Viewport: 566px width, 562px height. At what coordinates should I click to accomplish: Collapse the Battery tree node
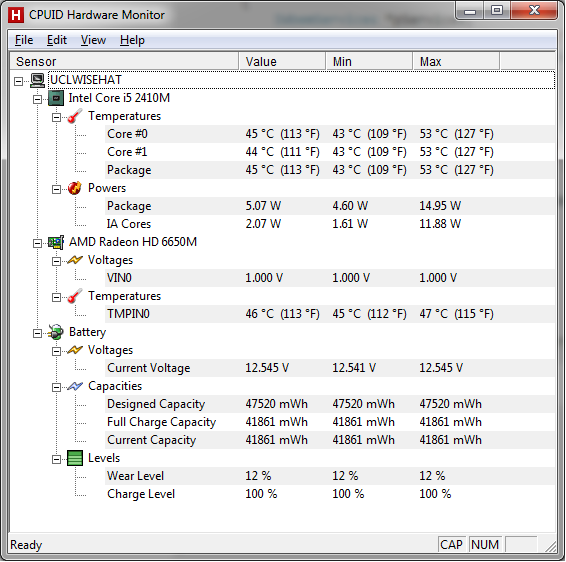(37, 333)
